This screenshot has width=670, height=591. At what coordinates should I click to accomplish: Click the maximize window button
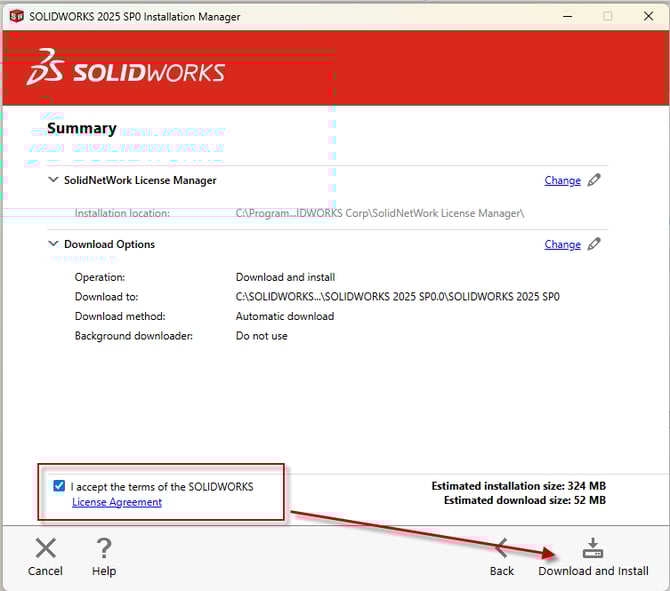[607, 16]
